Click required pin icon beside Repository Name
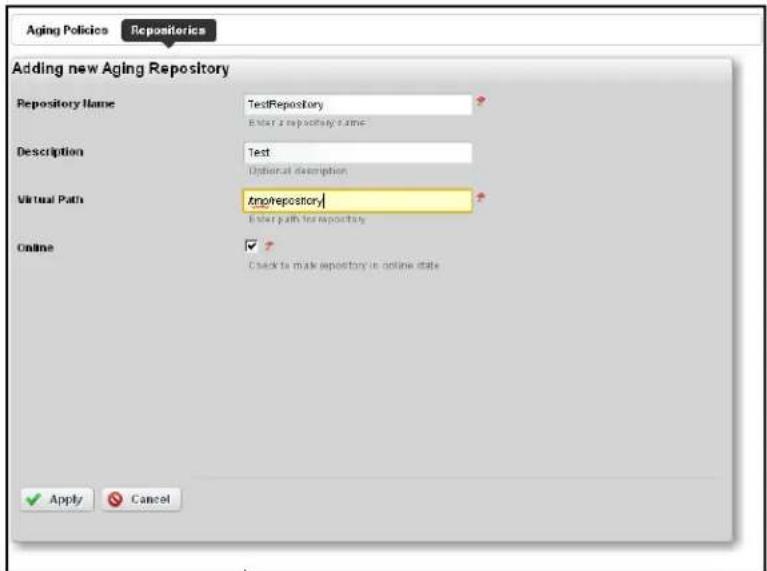The height and width of the screenshot is (571, 767). click(x=481, y=101)
